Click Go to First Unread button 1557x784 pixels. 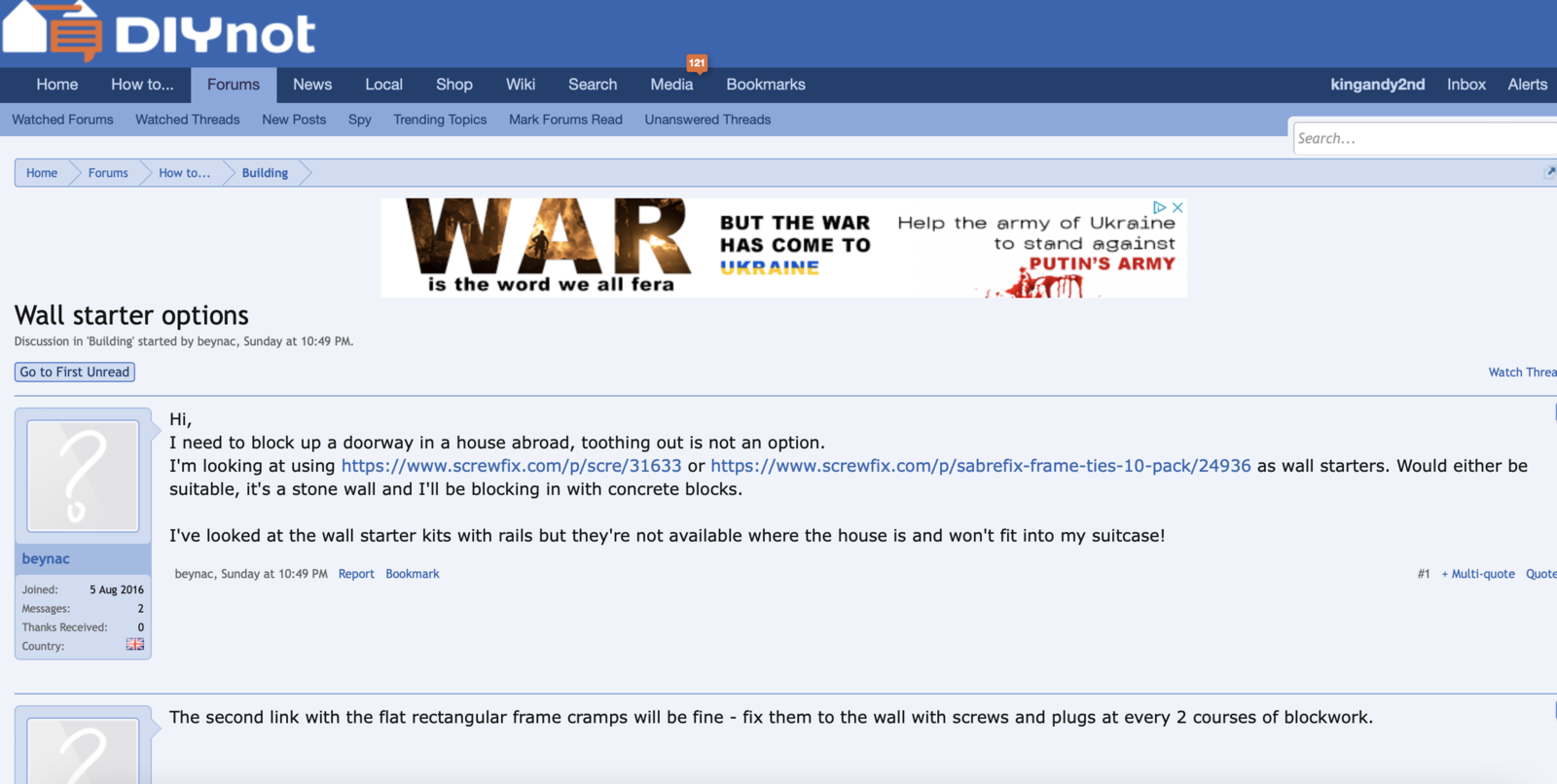[75, 372]
